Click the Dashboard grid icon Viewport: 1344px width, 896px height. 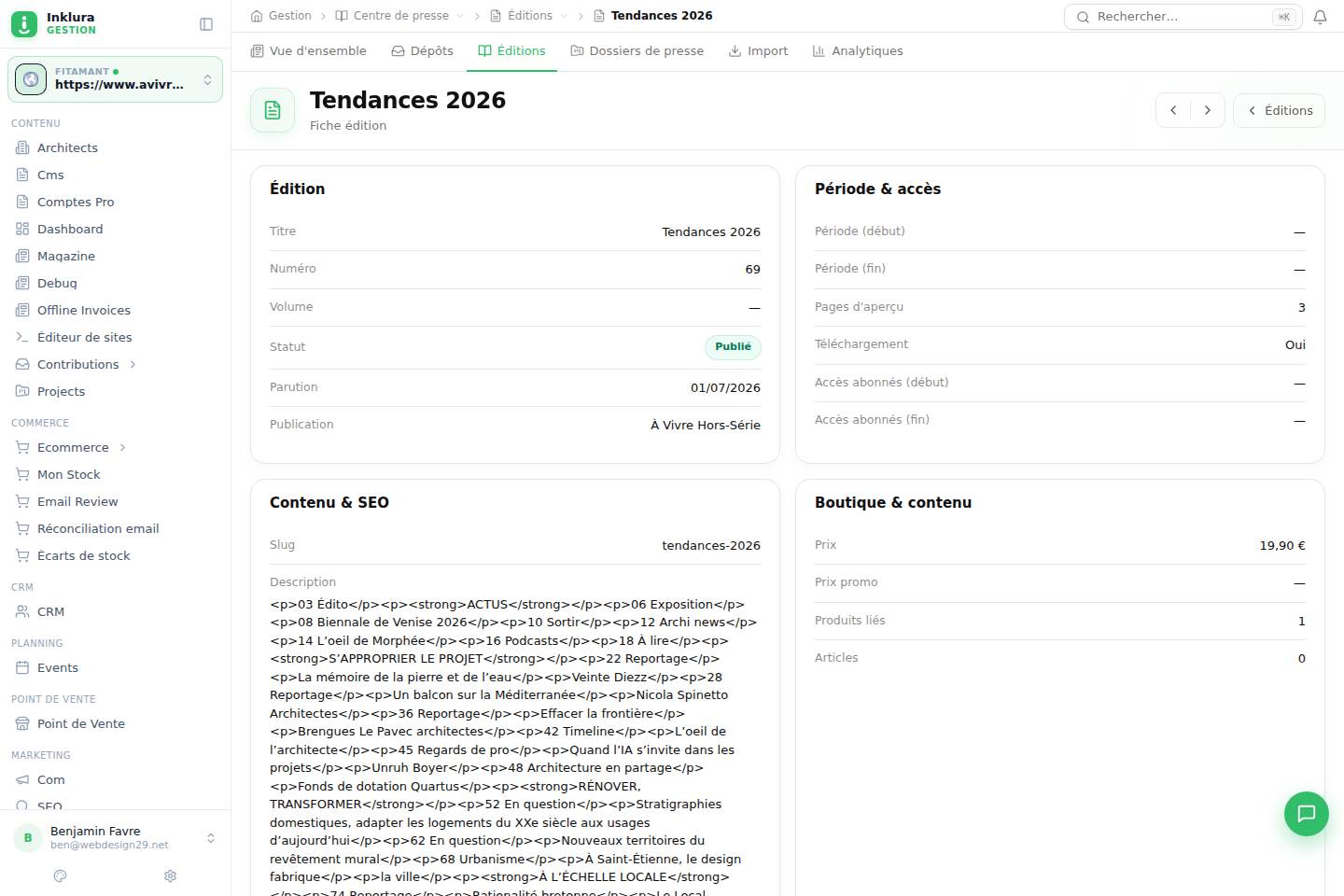coord(22,229)
